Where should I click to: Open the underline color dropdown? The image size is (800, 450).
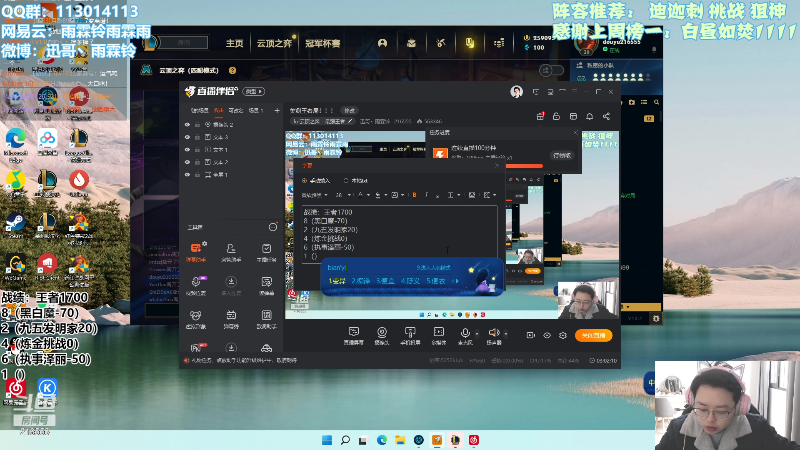click(381, 195)
